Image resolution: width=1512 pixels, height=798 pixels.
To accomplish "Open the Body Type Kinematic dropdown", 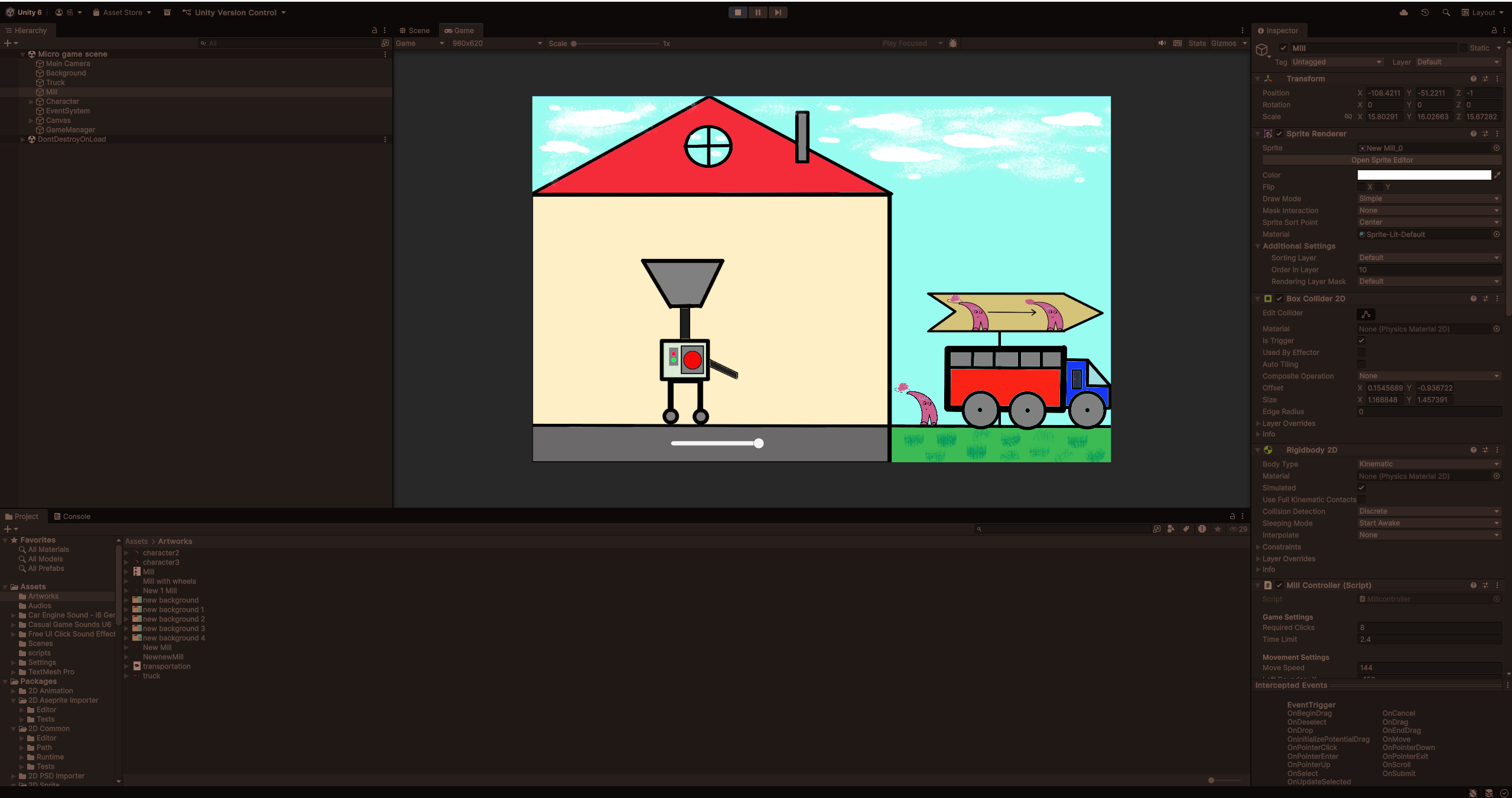I will 1428,464.
